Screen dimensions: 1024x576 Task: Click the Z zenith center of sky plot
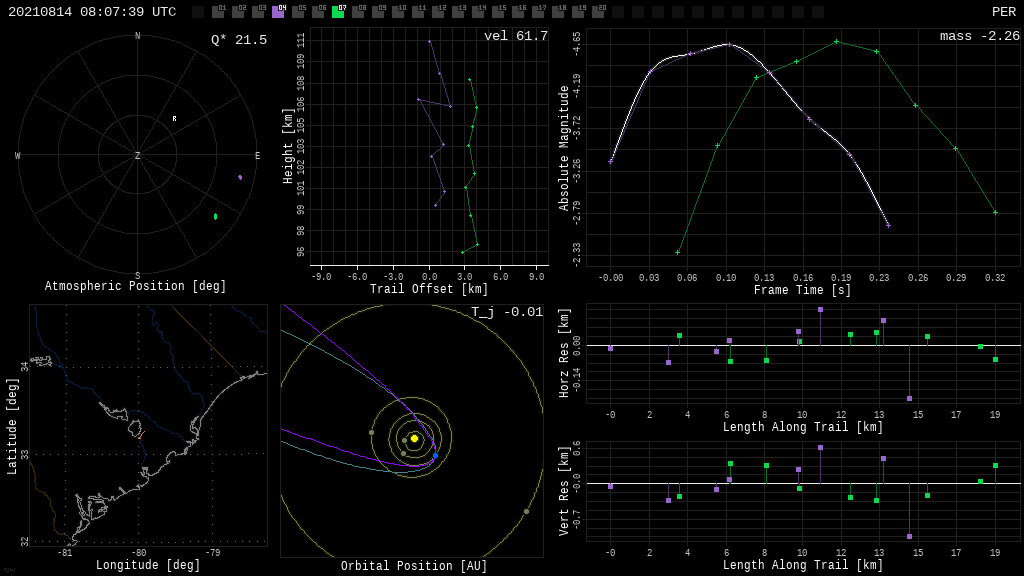click(138, 156)
